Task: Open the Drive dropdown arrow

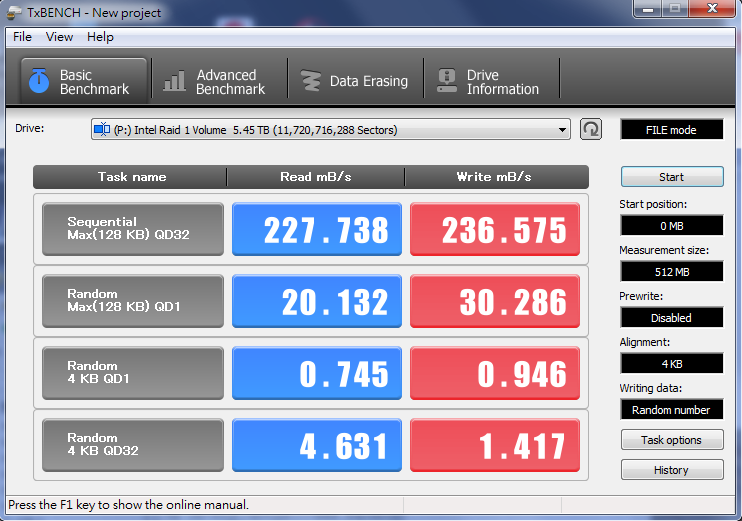Action: pyautogui.click(x=562, y=130)
